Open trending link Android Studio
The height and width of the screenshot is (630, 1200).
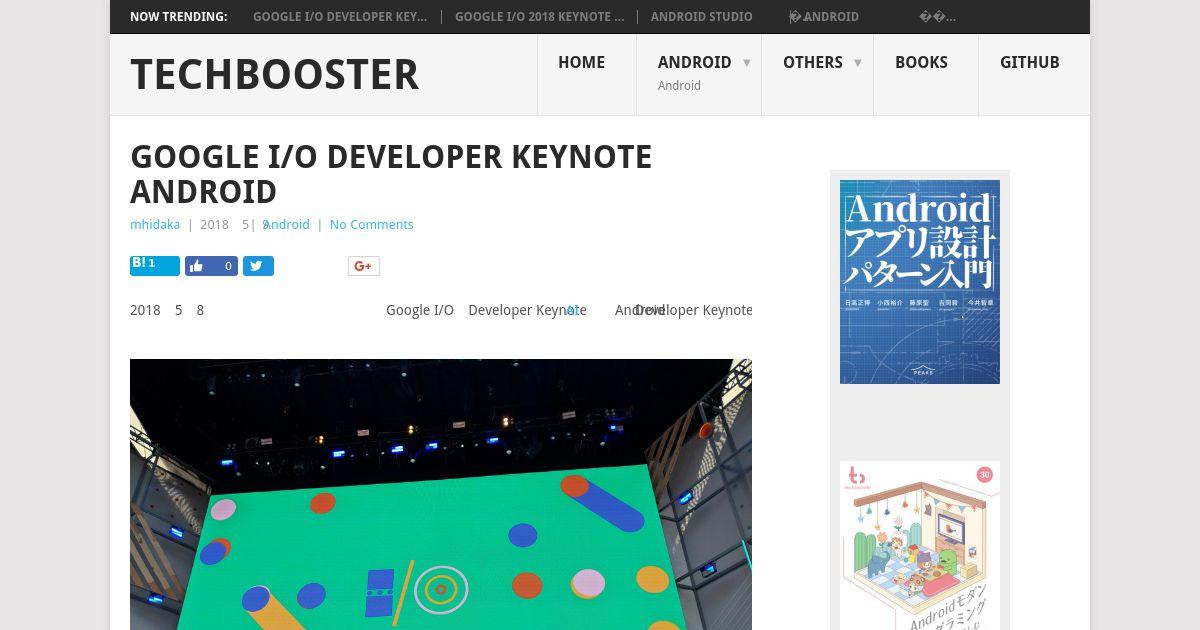702,17
